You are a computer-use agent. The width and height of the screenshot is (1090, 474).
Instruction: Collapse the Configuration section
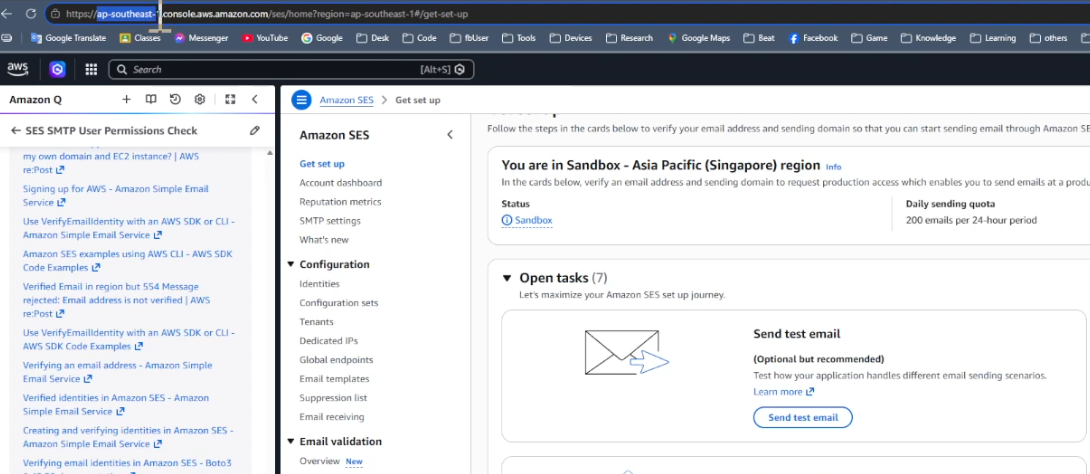[x=291, y=264]
